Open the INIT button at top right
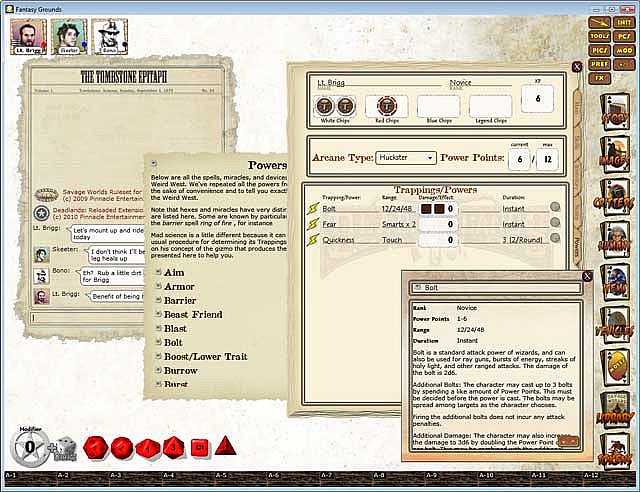This screenshot has height=492, width=640. [x=624, y=22]
